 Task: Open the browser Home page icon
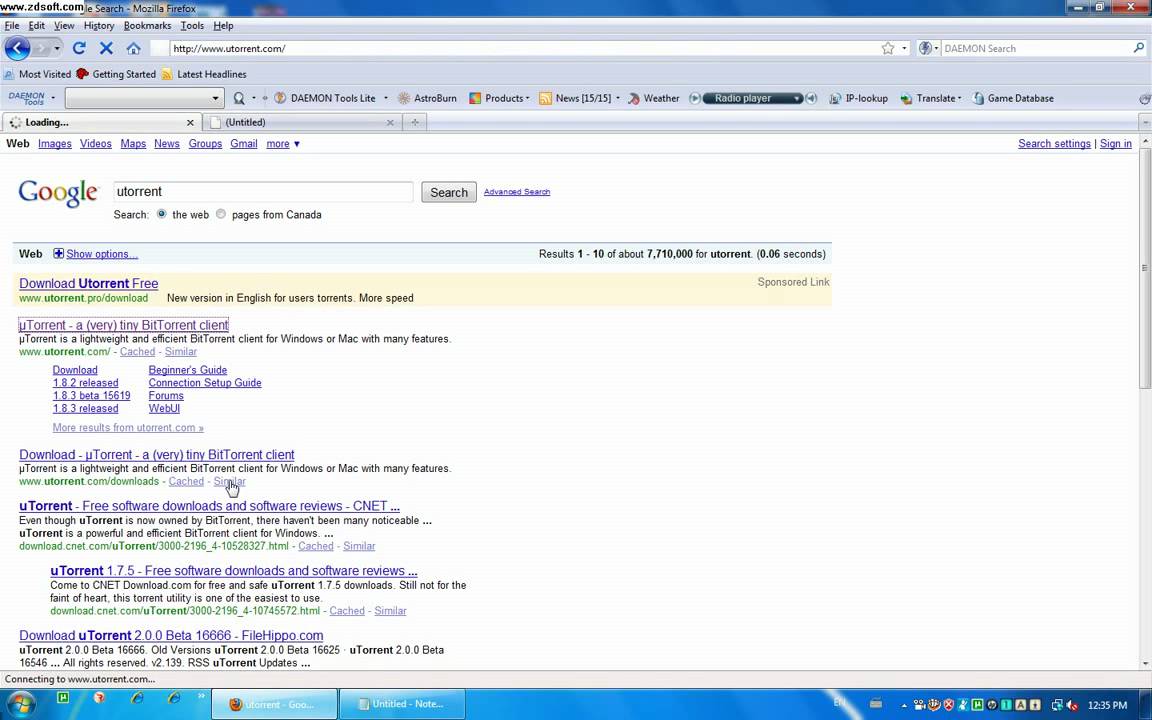[133, 48]
